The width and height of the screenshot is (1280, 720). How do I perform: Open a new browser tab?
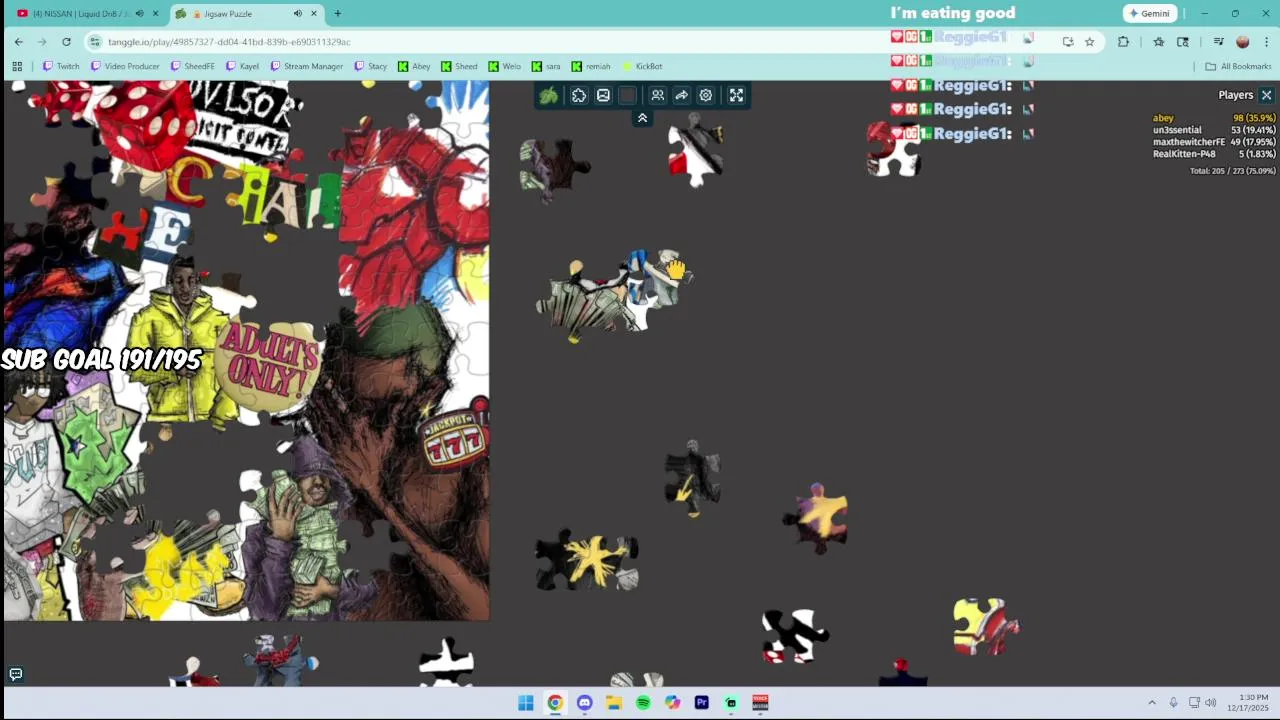[337, 13]
